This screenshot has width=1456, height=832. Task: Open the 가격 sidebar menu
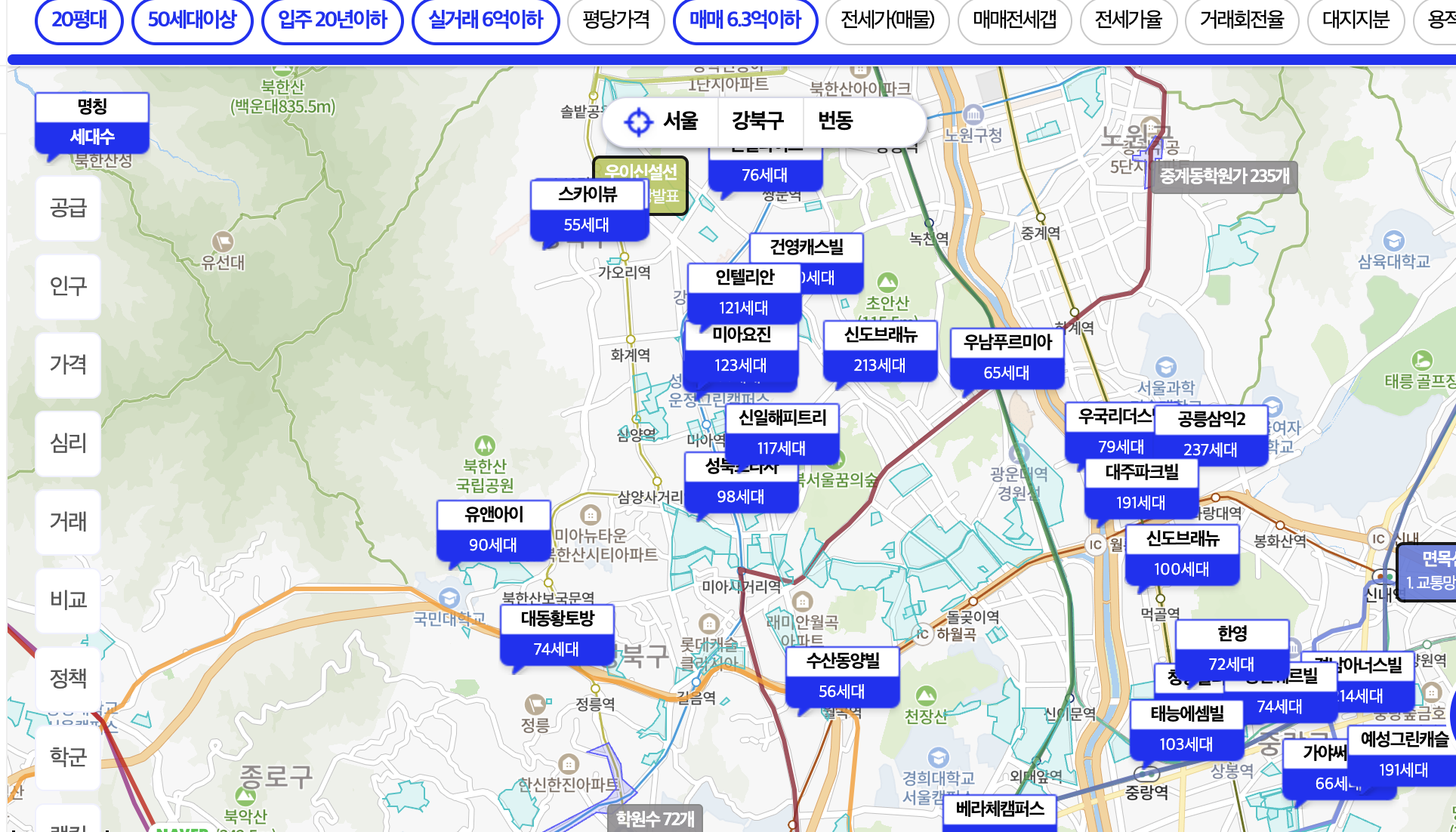tap(68, 365)
